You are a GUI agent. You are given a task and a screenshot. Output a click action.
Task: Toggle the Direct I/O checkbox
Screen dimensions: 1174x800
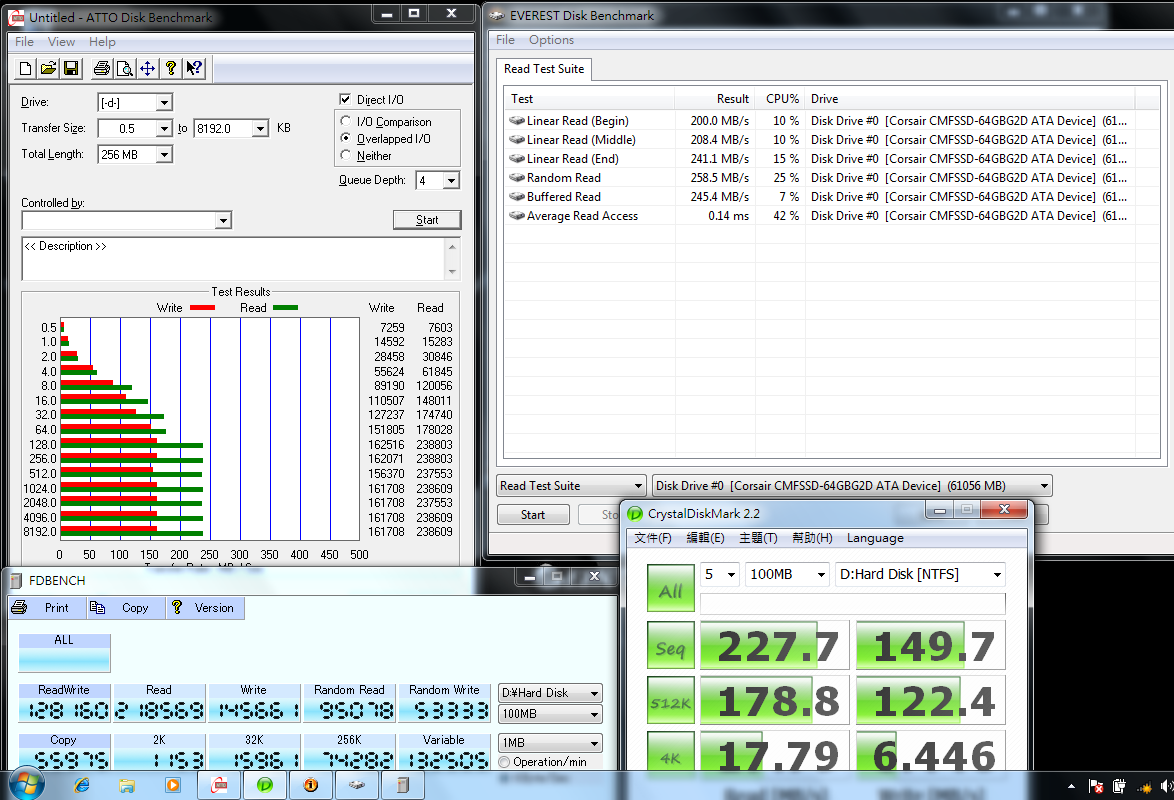(345, 99)
